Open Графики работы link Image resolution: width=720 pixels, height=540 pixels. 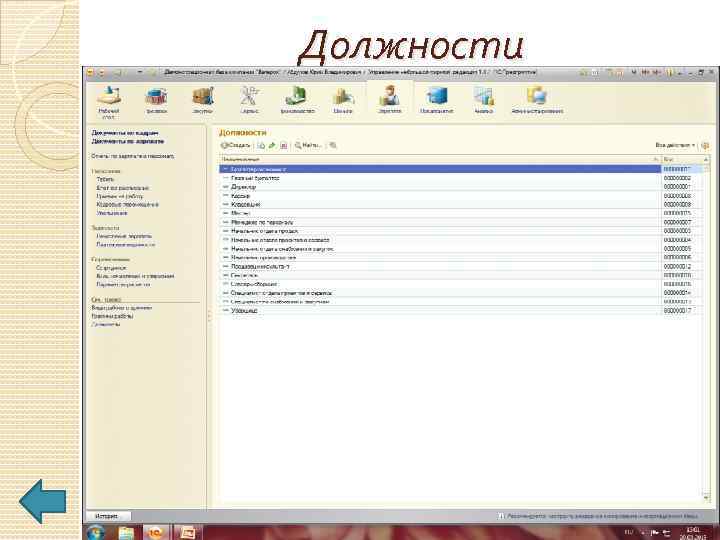(x=112, y=316)
